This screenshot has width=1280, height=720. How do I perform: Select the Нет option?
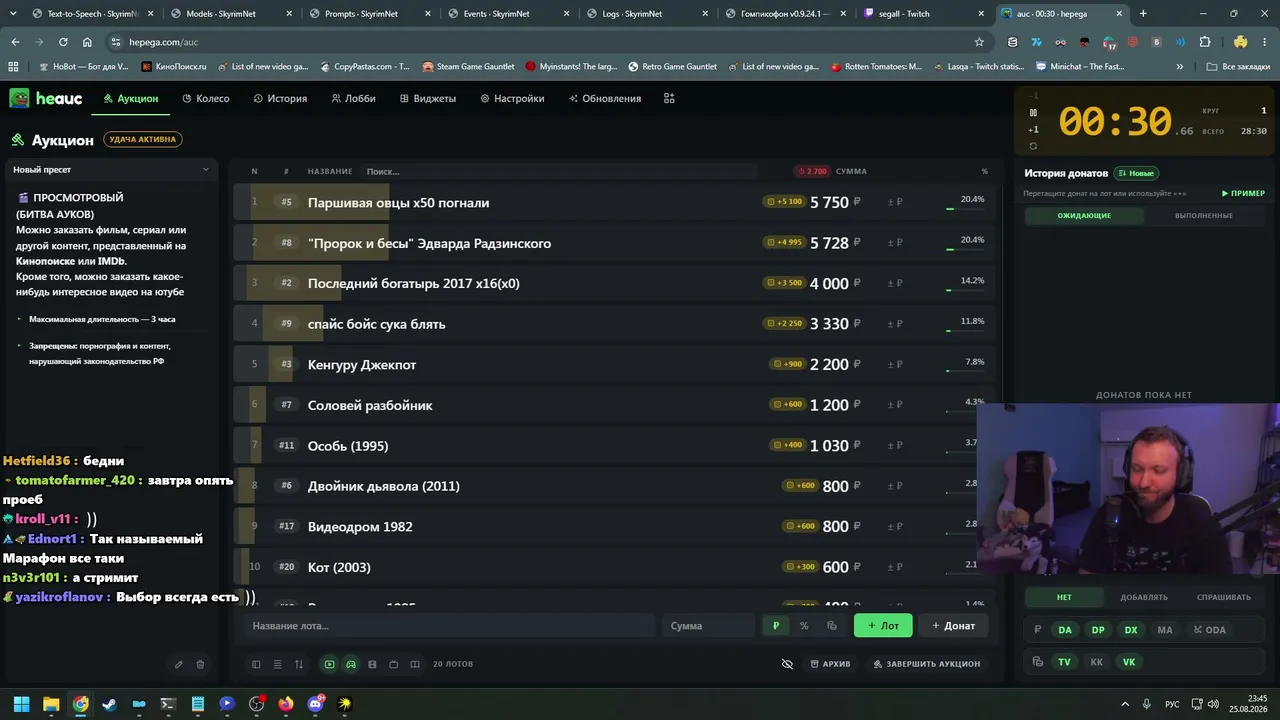[1064, 597]
